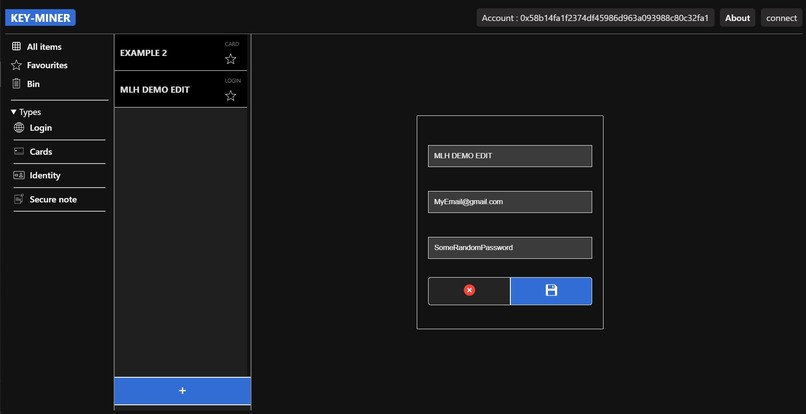Click the Login globe icon
Image resolution: width=806 pixels, height=414 pixels.
tap(19, 128)
